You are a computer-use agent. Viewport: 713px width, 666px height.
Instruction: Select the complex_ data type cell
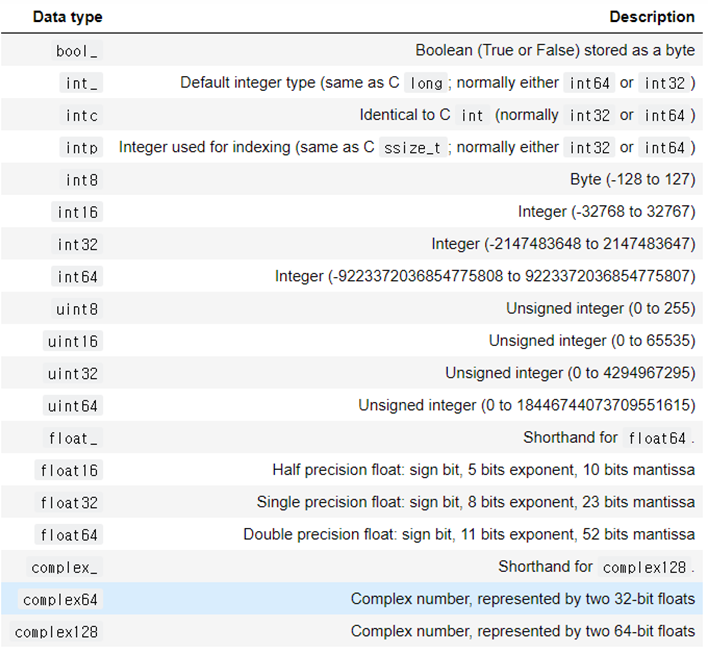pos(65,567)
